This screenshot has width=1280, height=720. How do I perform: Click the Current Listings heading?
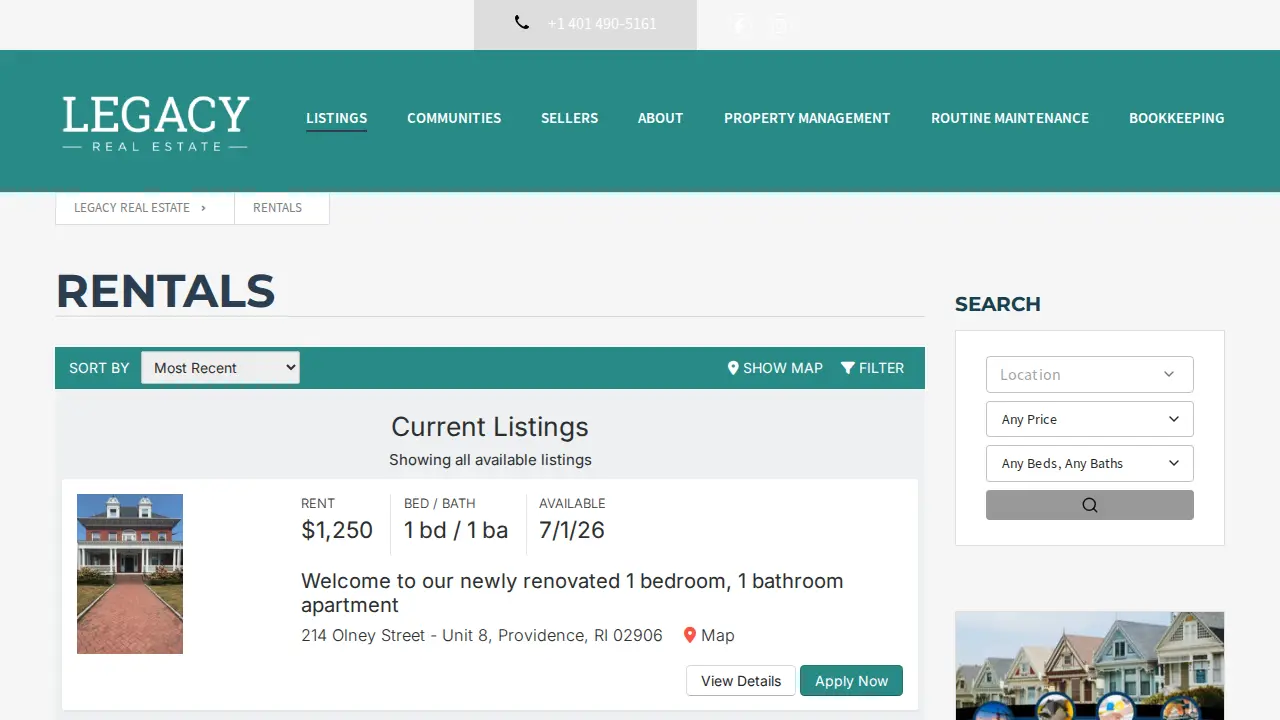click(x=490, y=427)
